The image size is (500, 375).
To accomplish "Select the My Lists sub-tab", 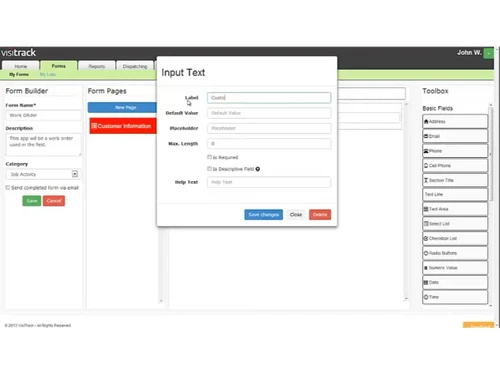I will (x=48, y=74).
